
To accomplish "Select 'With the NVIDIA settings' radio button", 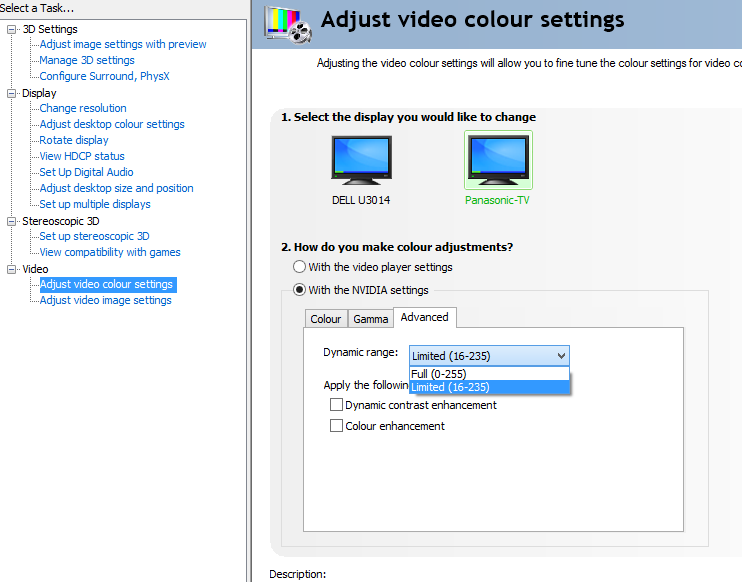I will 300,290.
